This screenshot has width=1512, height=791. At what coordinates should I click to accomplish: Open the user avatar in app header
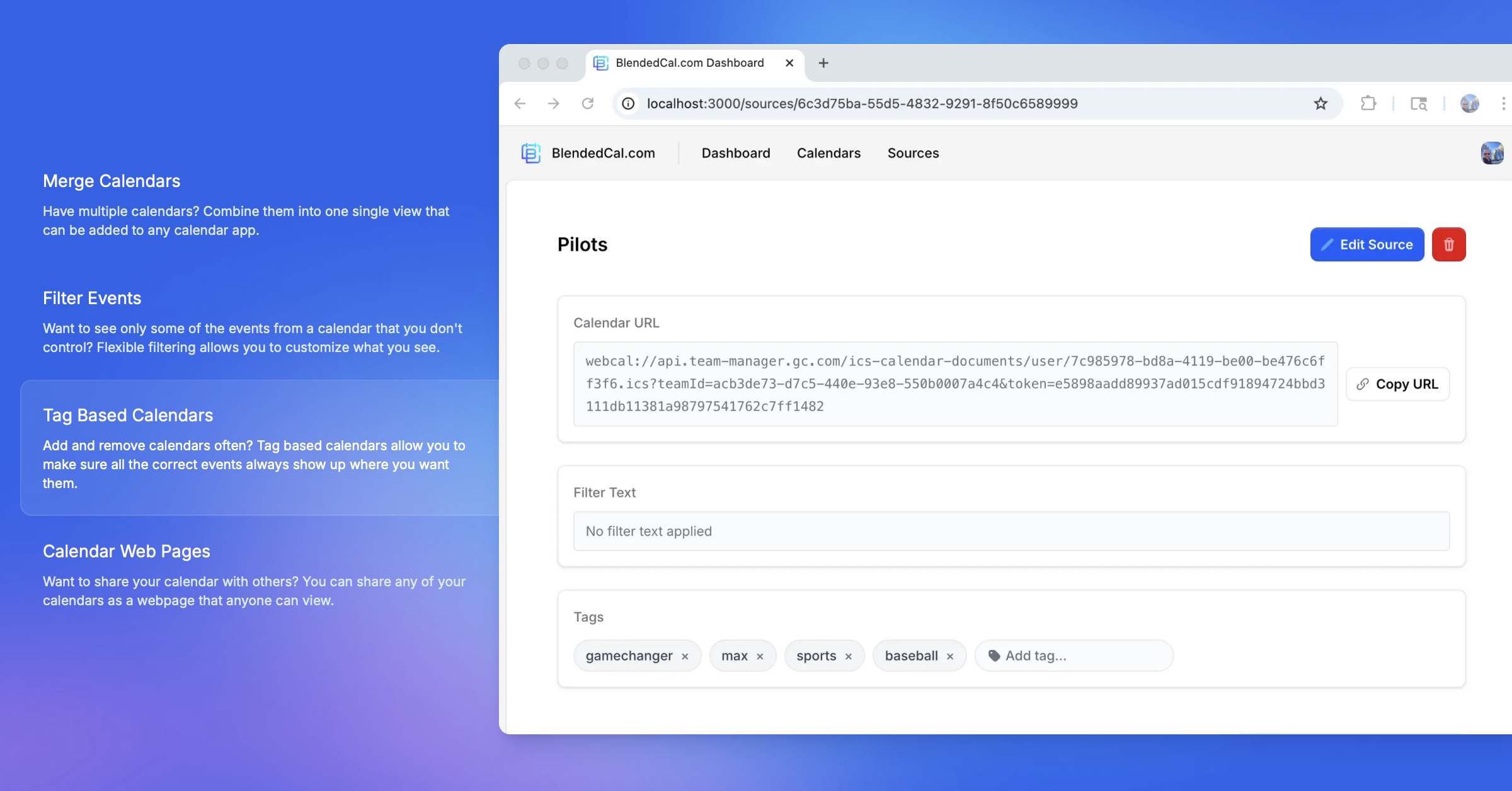[x=1491, y=153]
